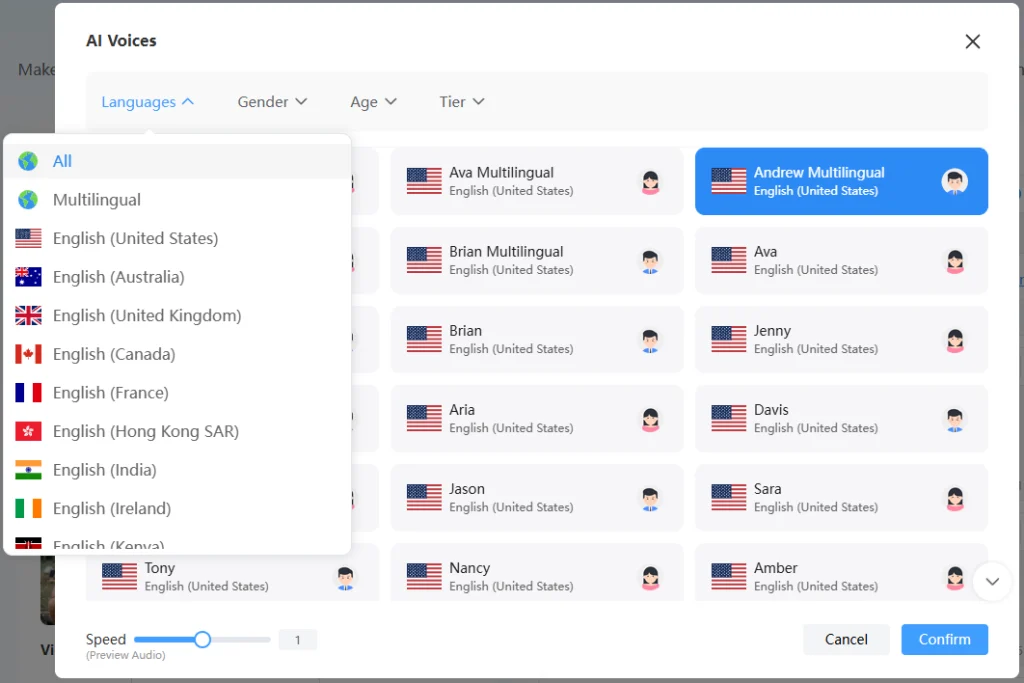Click the Speed slider handle

coord(202,640)
